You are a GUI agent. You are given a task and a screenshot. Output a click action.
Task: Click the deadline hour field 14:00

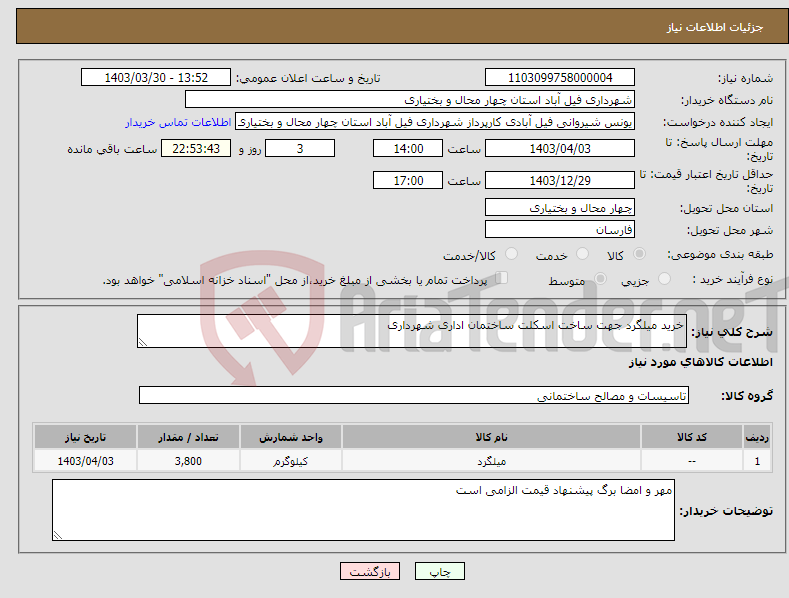[x=408, y=148]
